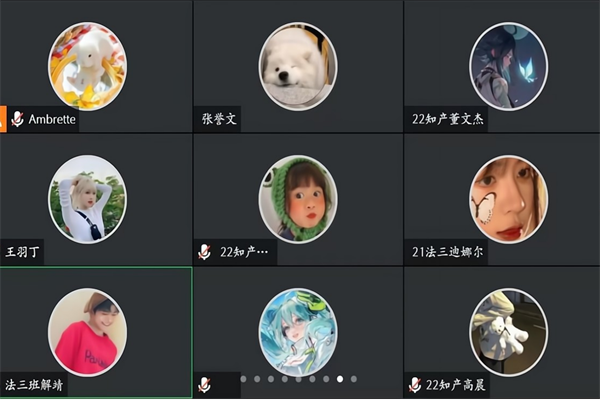
Task: Click the muted mic under the Miku avatar
Action: (x=204, y=385)
